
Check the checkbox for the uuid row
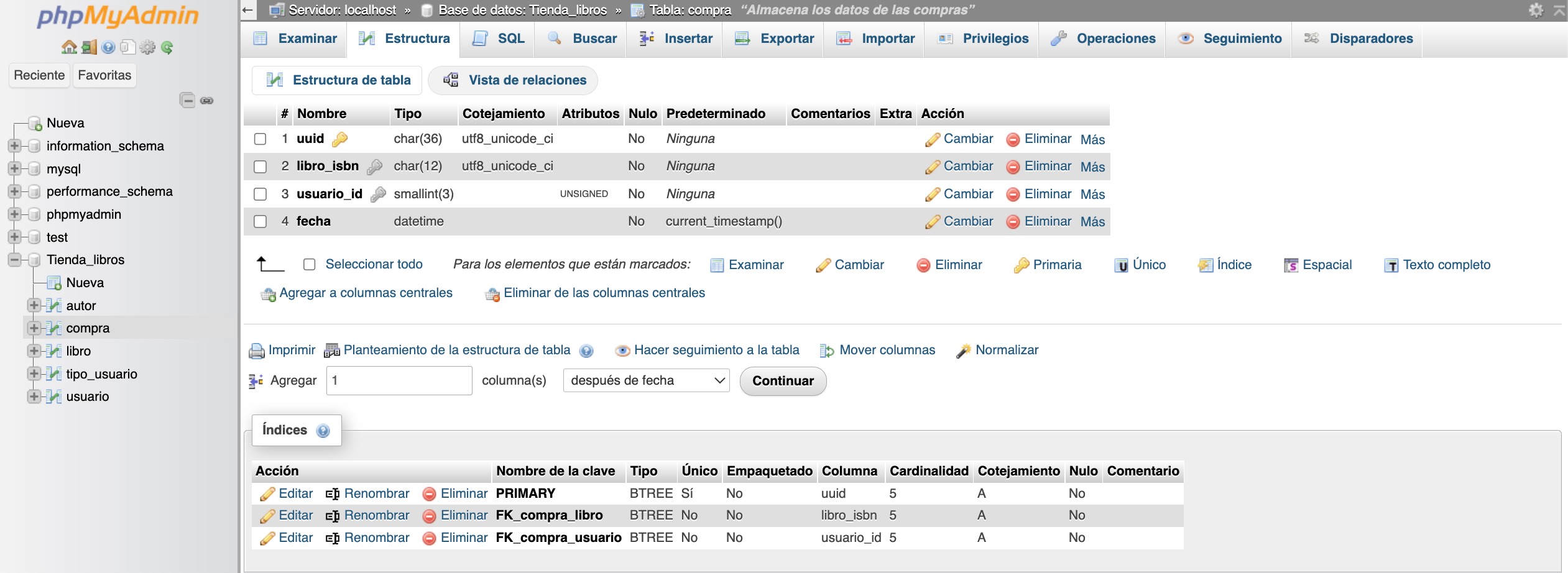click(261, 138)
